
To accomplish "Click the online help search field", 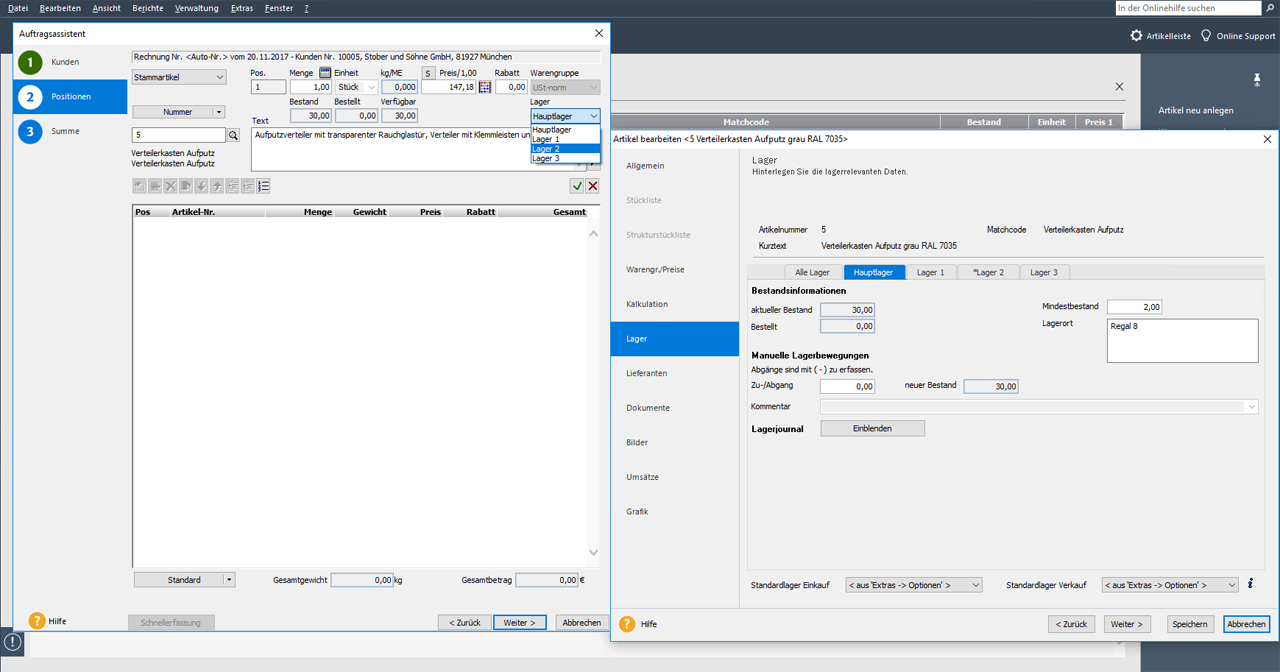I will click(1188, 8).
